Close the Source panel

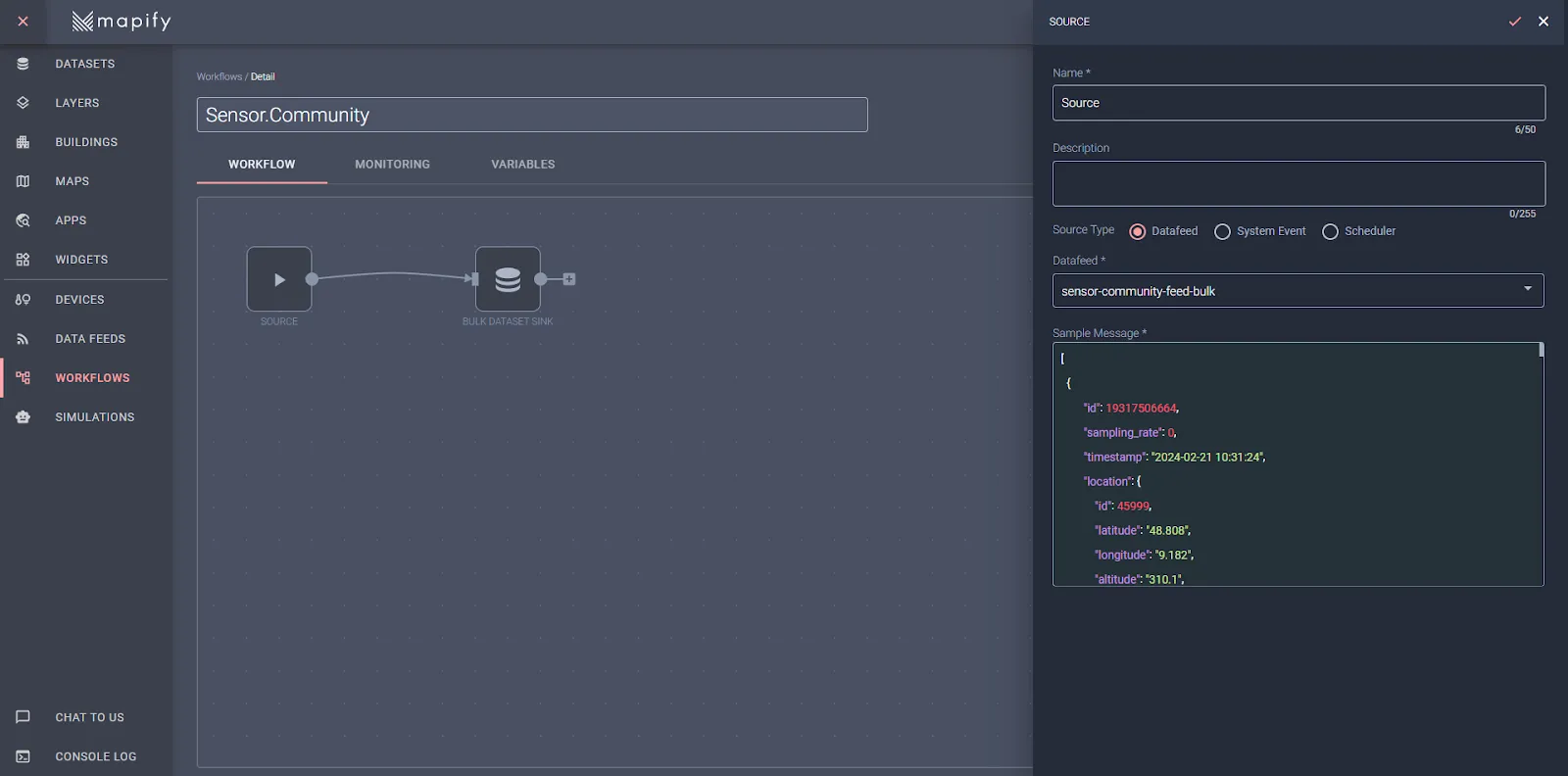coord(1543,22)
